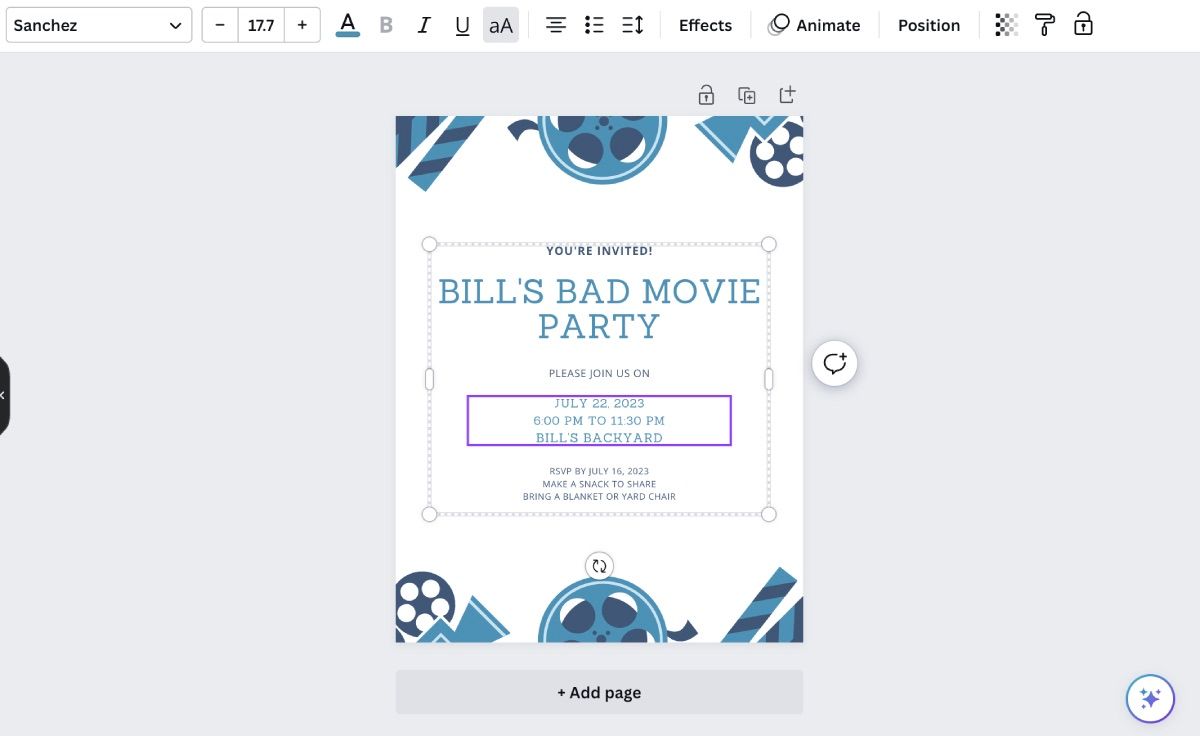Toggle uppercase aA formatting
The height and width of the screenshot is (736, 1200).
click(x=501, y=25)
